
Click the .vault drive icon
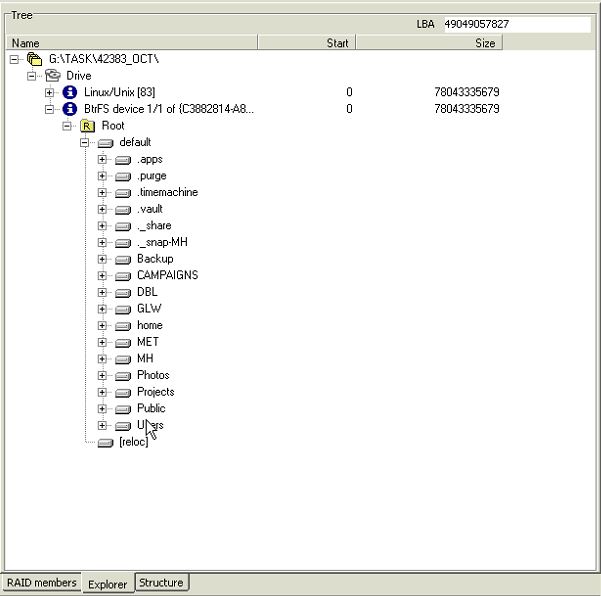point(123,210)
